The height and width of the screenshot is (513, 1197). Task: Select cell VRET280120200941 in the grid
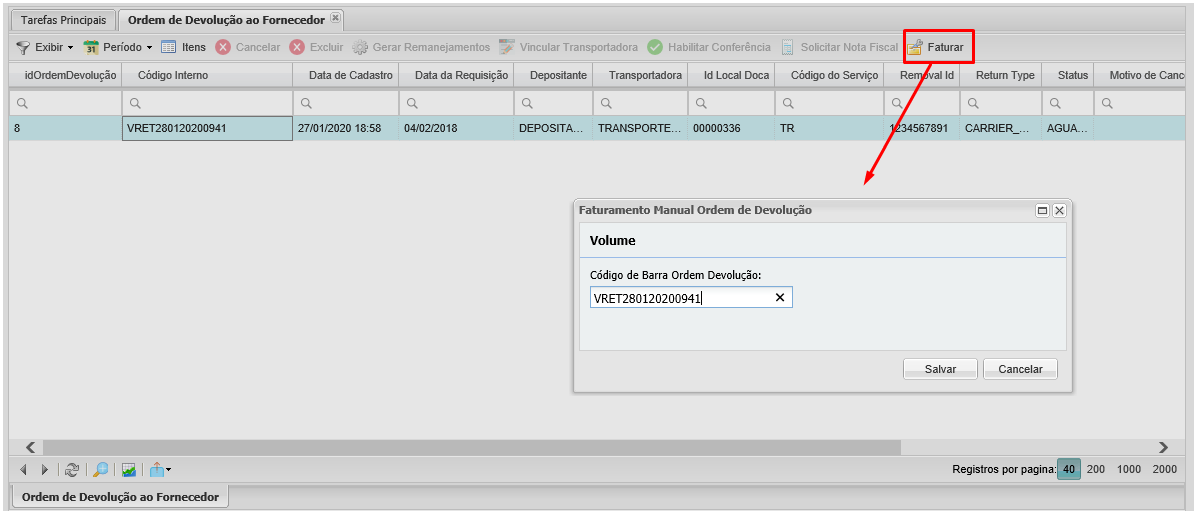click(208, 129)
